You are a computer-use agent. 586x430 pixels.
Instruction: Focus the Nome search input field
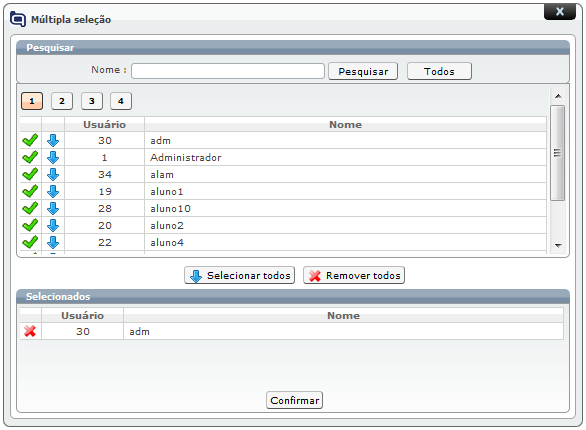click(228, 71)
